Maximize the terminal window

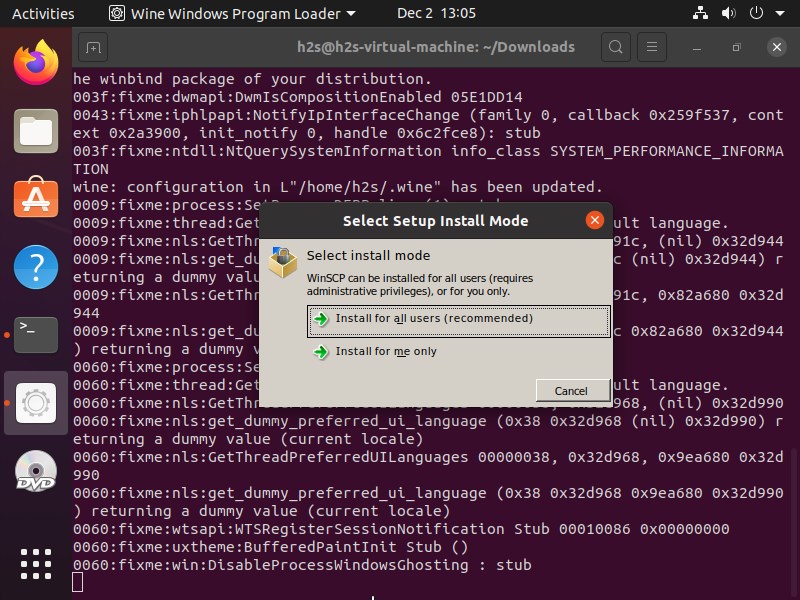pyautogui.click(x=736, y=47)
